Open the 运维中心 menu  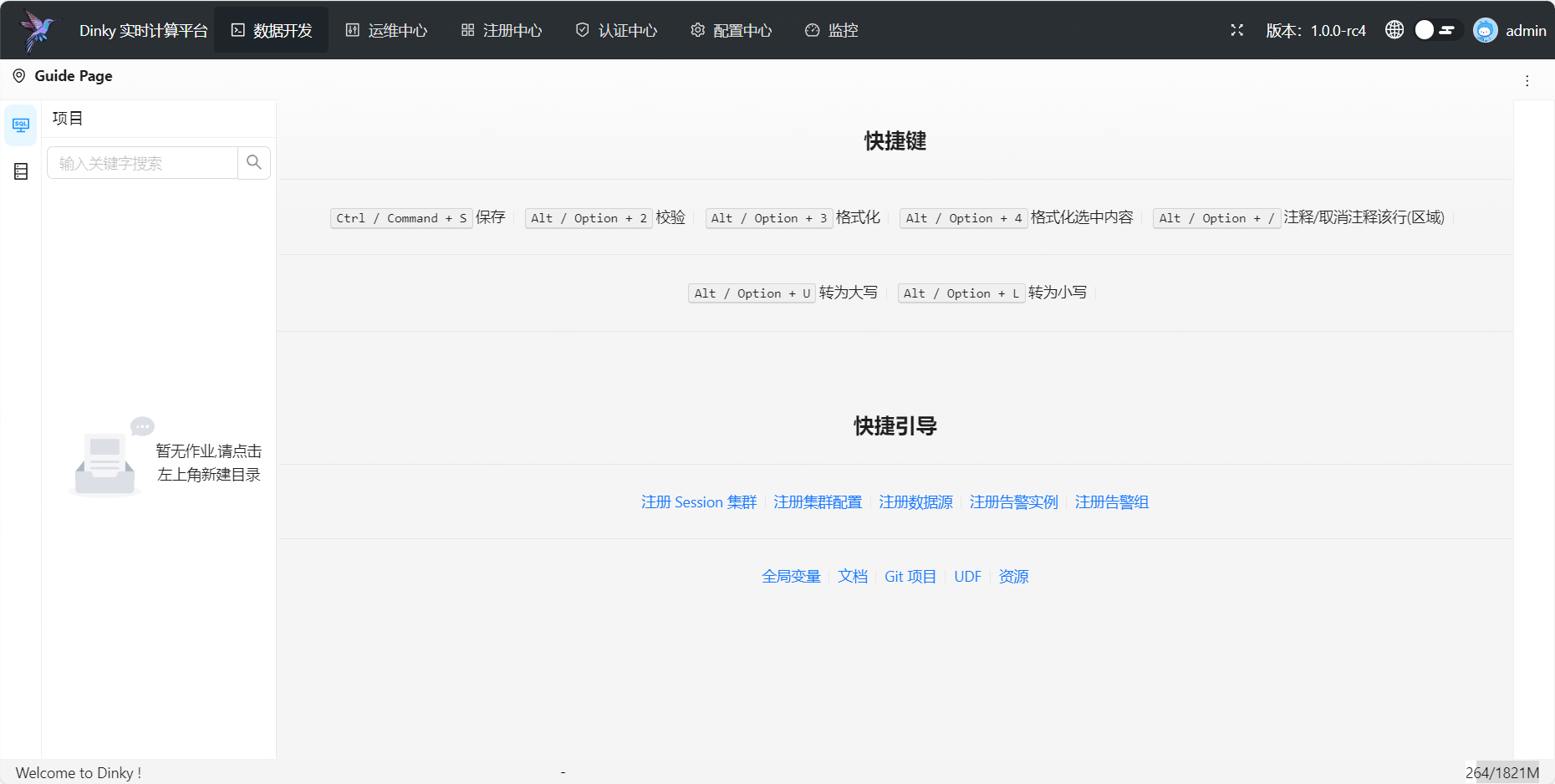click(386, 30)
